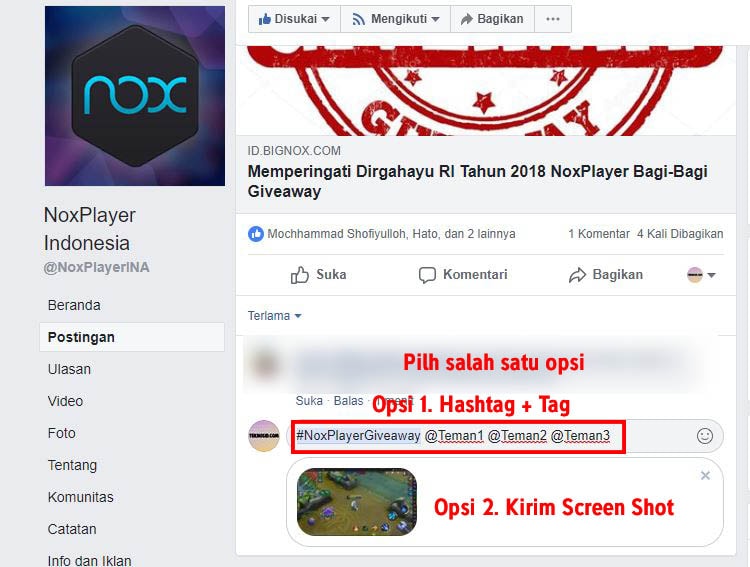Expand the Mengikuti dropdown
The width and height of the screenshot is (750, 567).
click(x=396, y=19)
